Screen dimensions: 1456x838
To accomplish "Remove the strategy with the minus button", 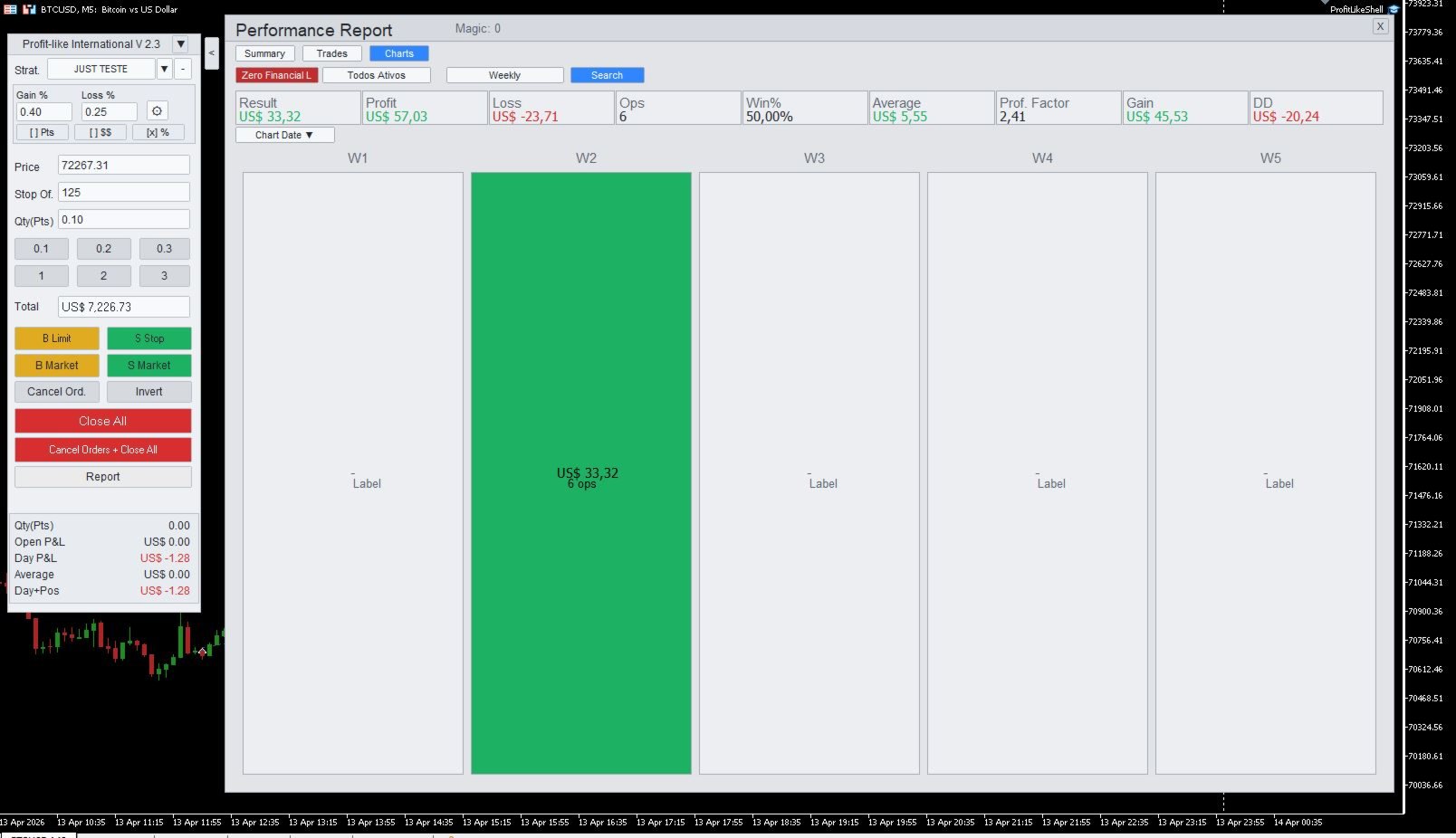I will (183, 69).
